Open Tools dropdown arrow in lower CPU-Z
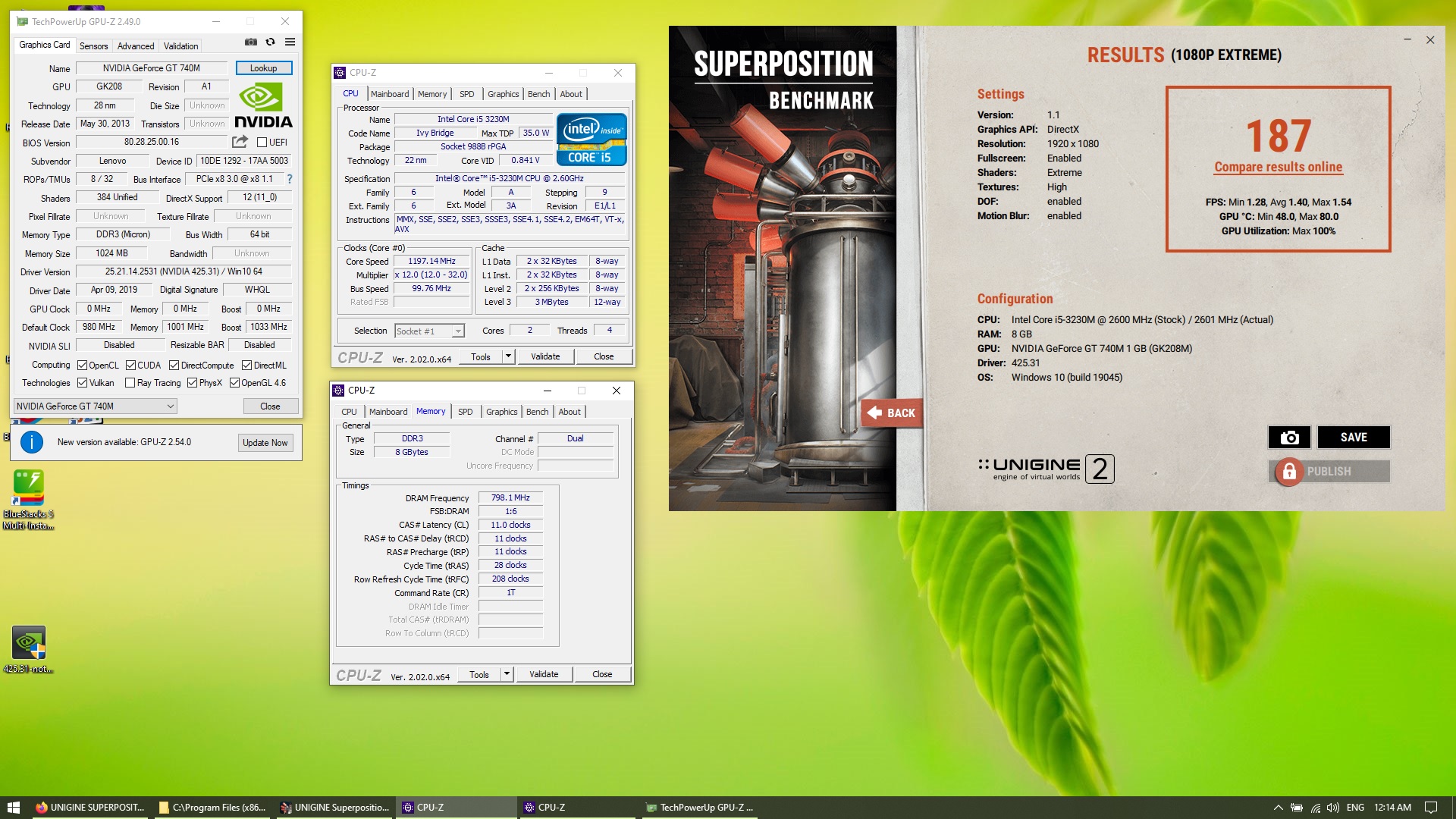The image size is (1456, 819). 507,674
